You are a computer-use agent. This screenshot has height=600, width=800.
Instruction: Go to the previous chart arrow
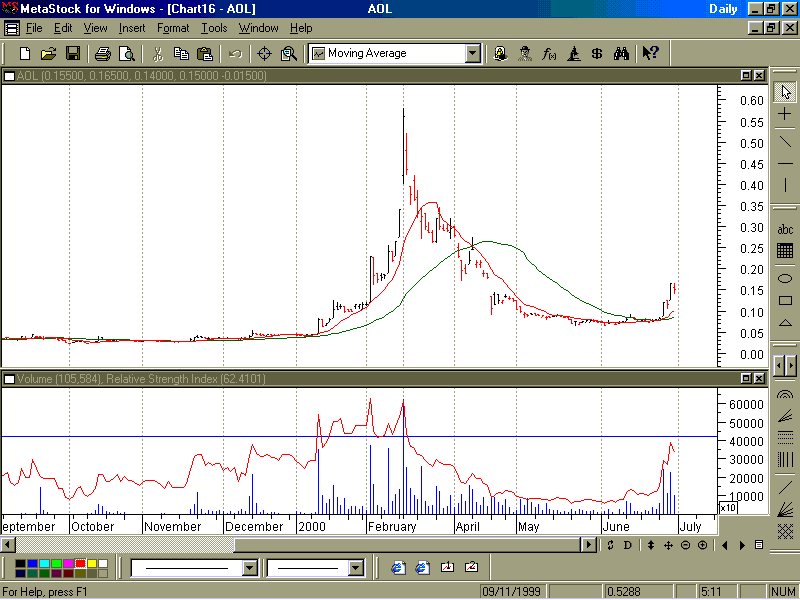point(725,545)
